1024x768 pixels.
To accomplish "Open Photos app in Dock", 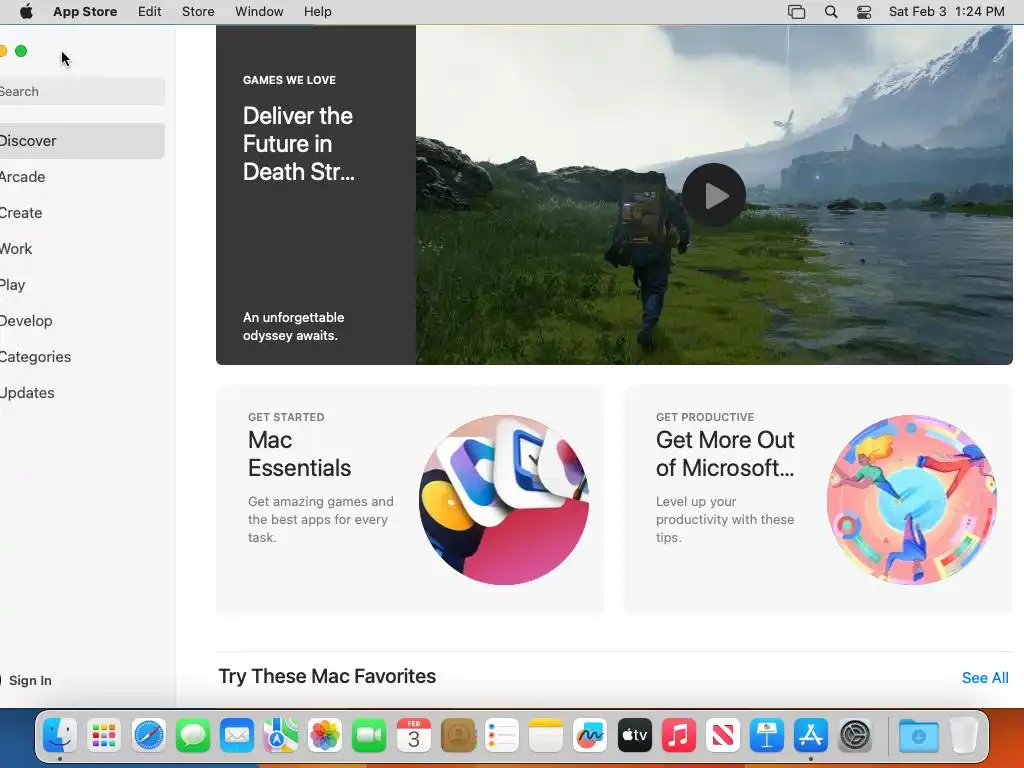I will 325,736.
